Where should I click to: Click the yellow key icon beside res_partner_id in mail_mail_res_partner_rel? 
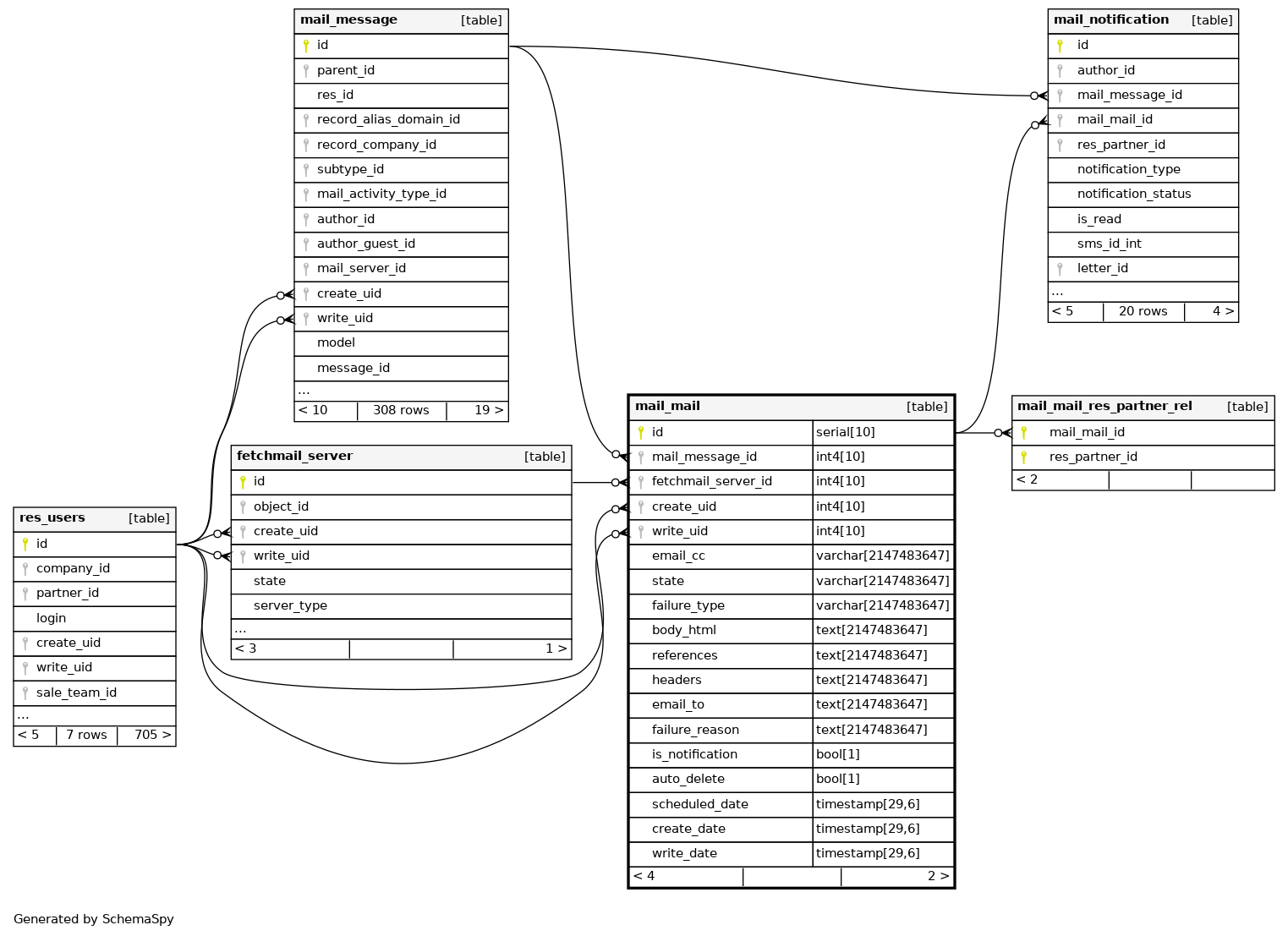point(1023,457)
